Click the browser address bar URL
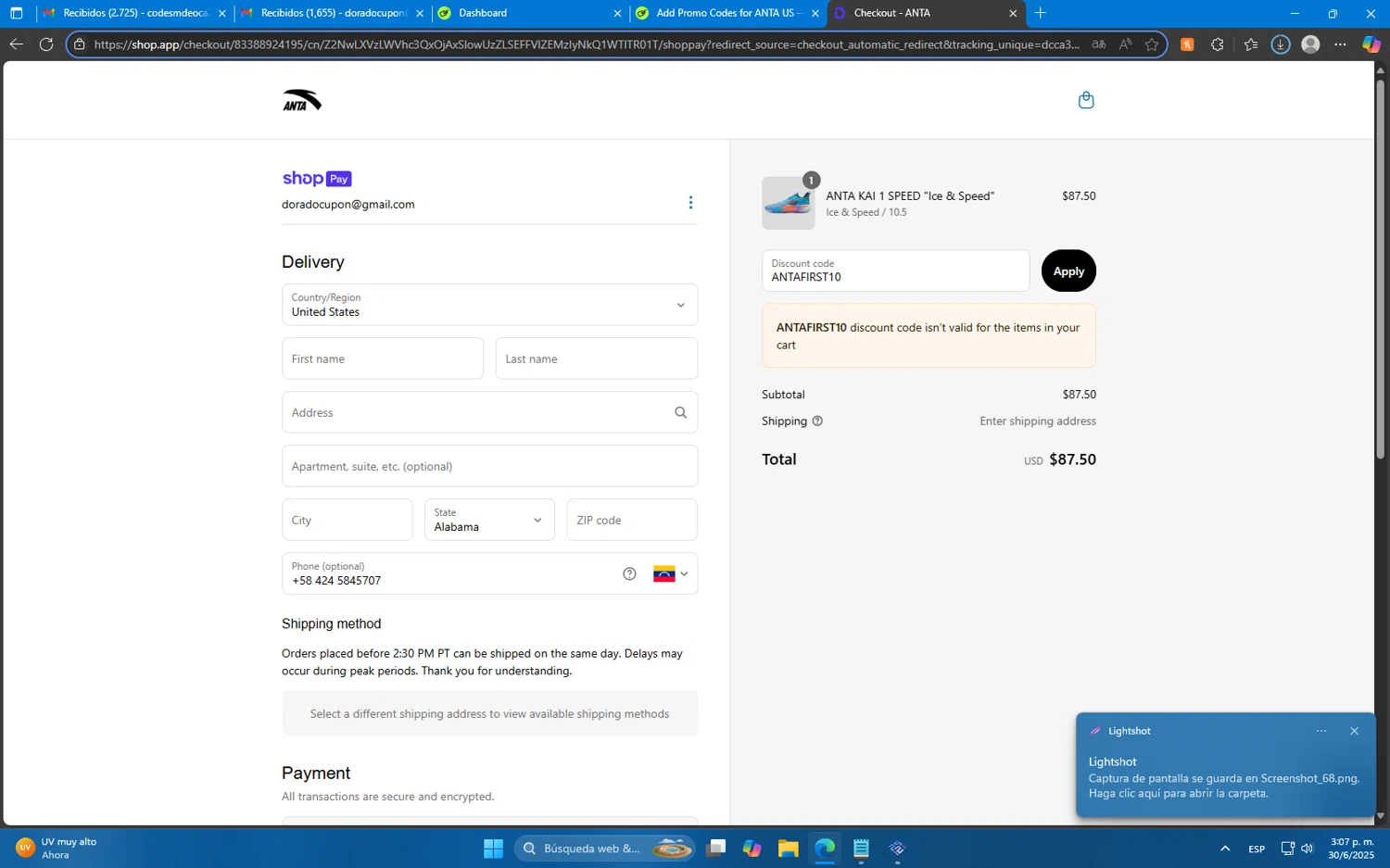1390x868 pixels. pyautogui.click(x=586, y=44)
